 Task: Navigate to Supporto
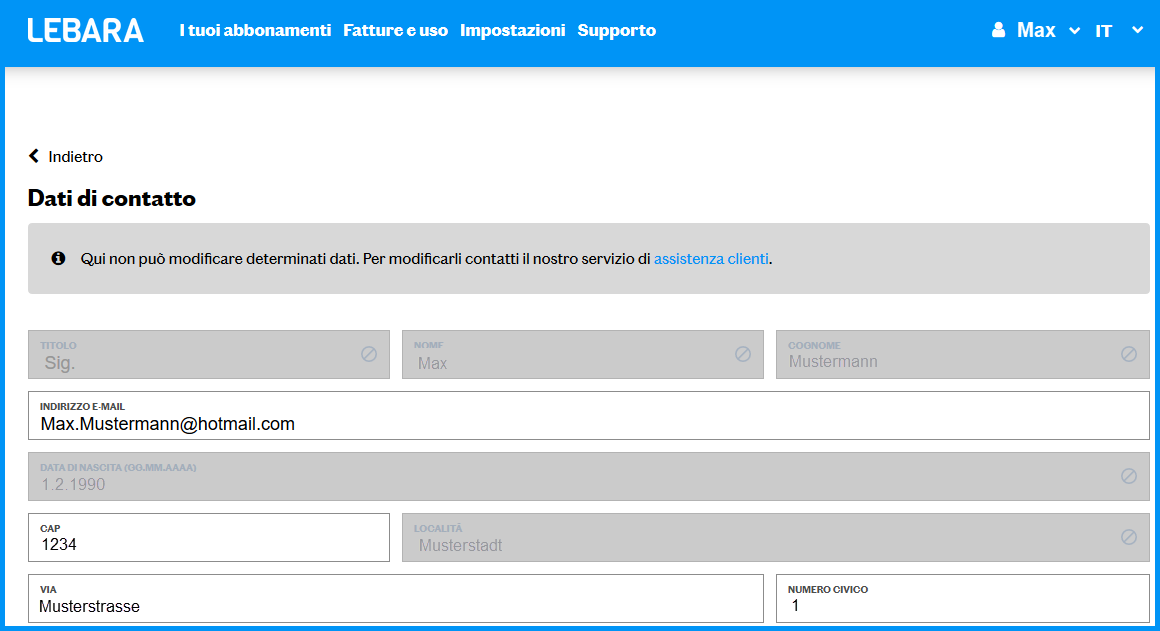[617, 31]
